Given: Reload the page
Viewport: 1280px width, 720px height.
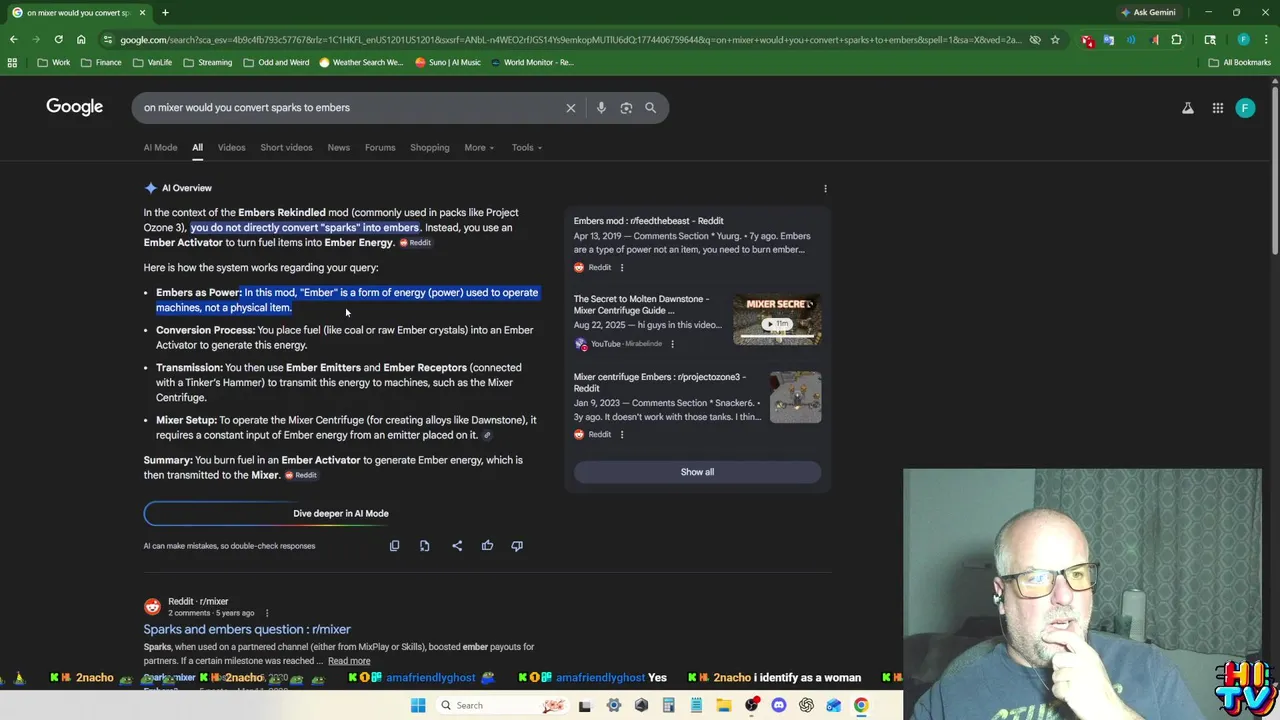Looking at the screenshot, I should point(58,40).
